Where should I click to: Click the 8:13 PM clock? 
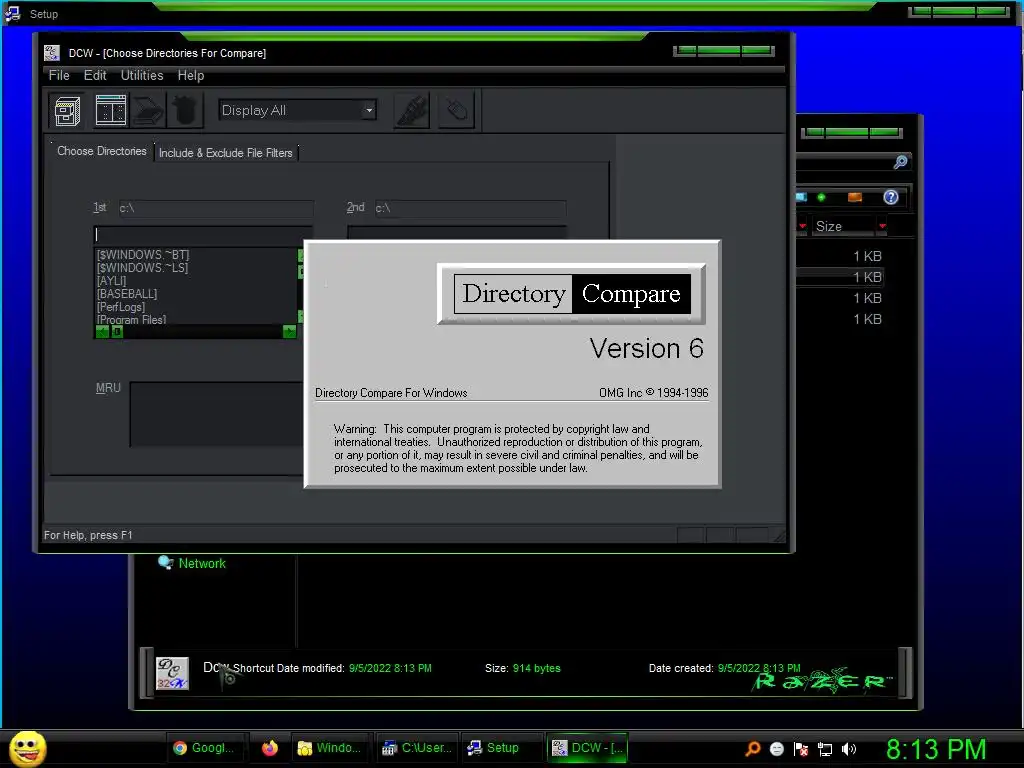(936, 749)
